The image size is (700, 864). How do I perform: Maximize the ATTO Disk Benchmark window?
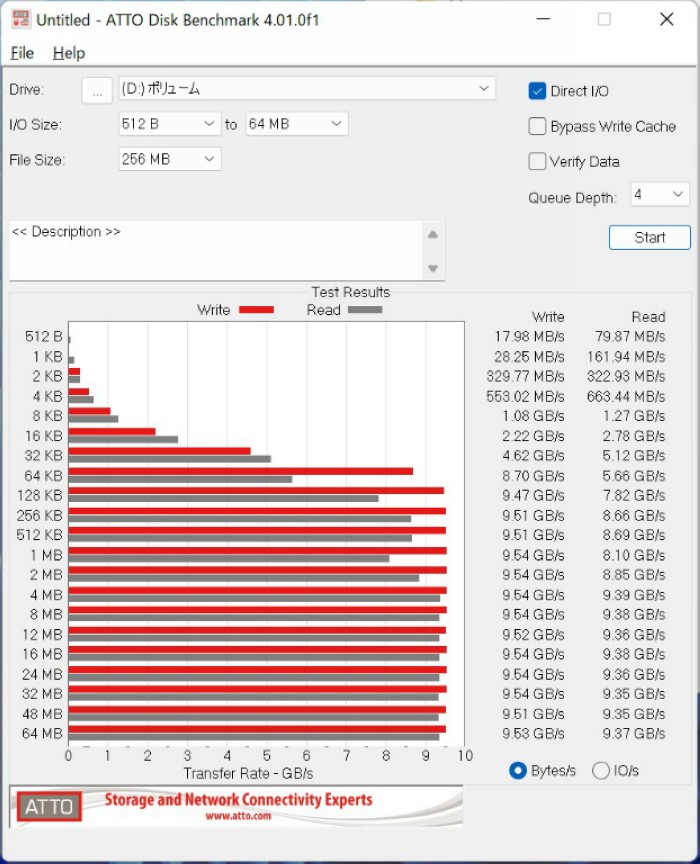604,19
